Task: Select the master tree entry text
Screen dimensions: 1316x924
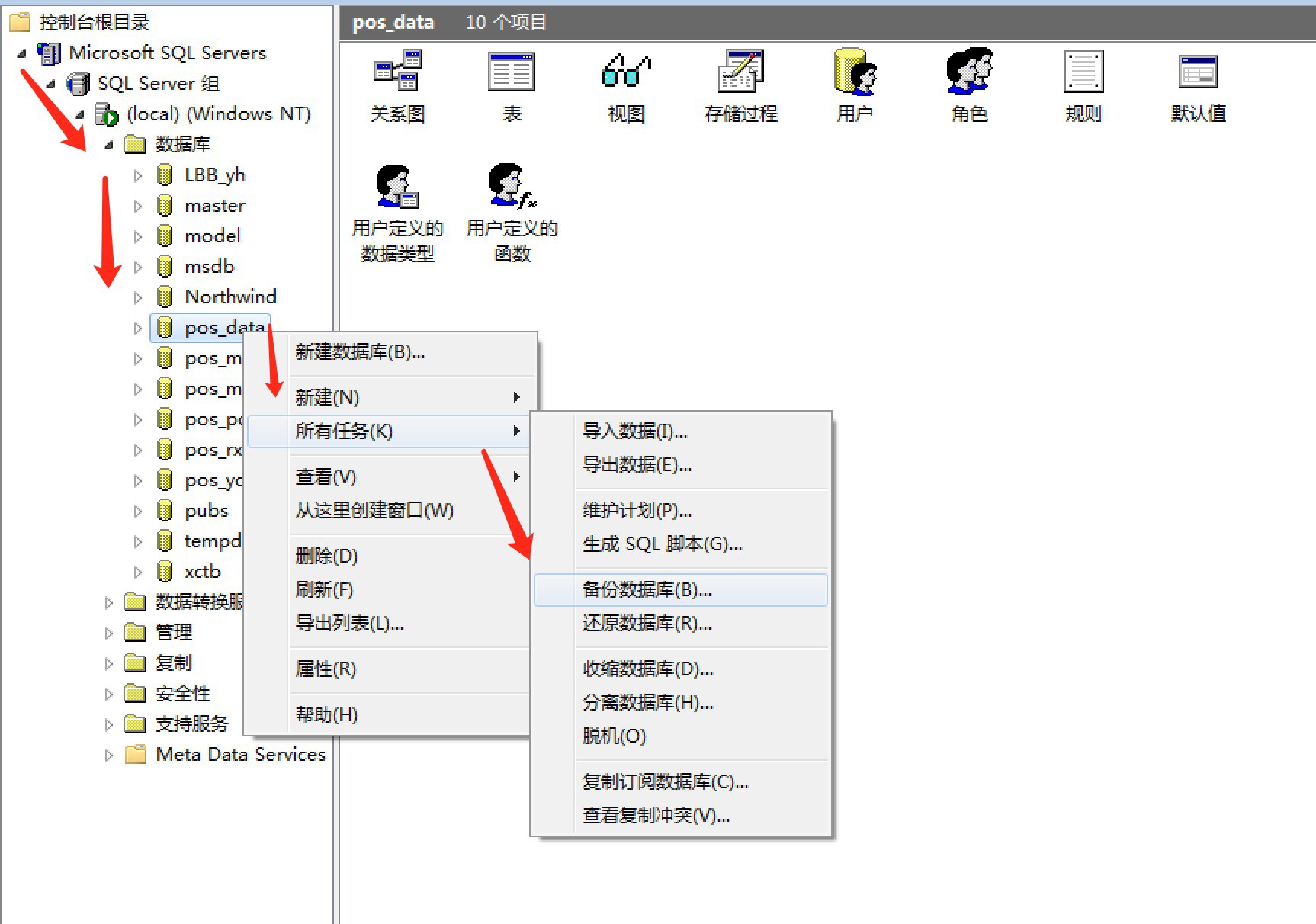Action: 215,205
